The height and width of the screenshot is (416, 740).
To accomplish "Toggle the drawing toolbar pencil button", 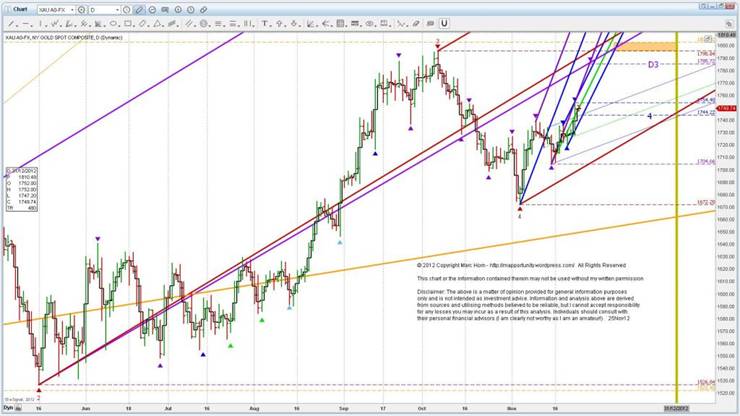I will click(139, 10).
